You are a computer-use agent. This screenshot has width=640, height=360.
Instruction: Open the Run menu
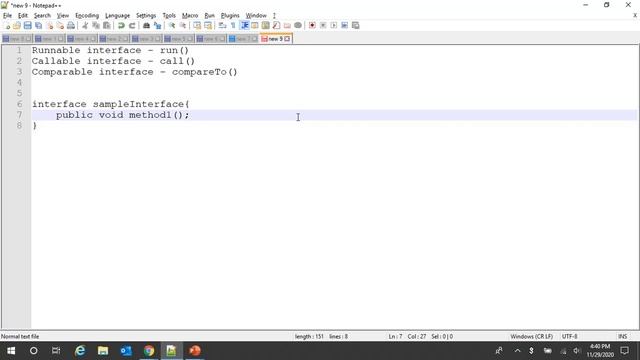point(209,16)
